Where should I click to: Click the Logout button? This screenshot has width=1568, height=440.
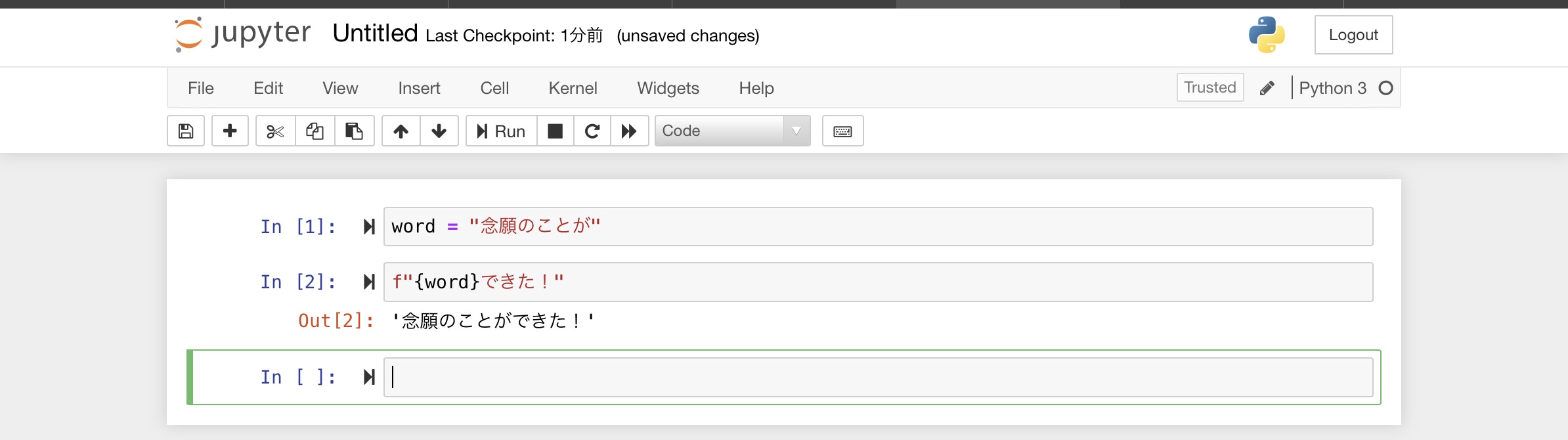[1353, 35]
